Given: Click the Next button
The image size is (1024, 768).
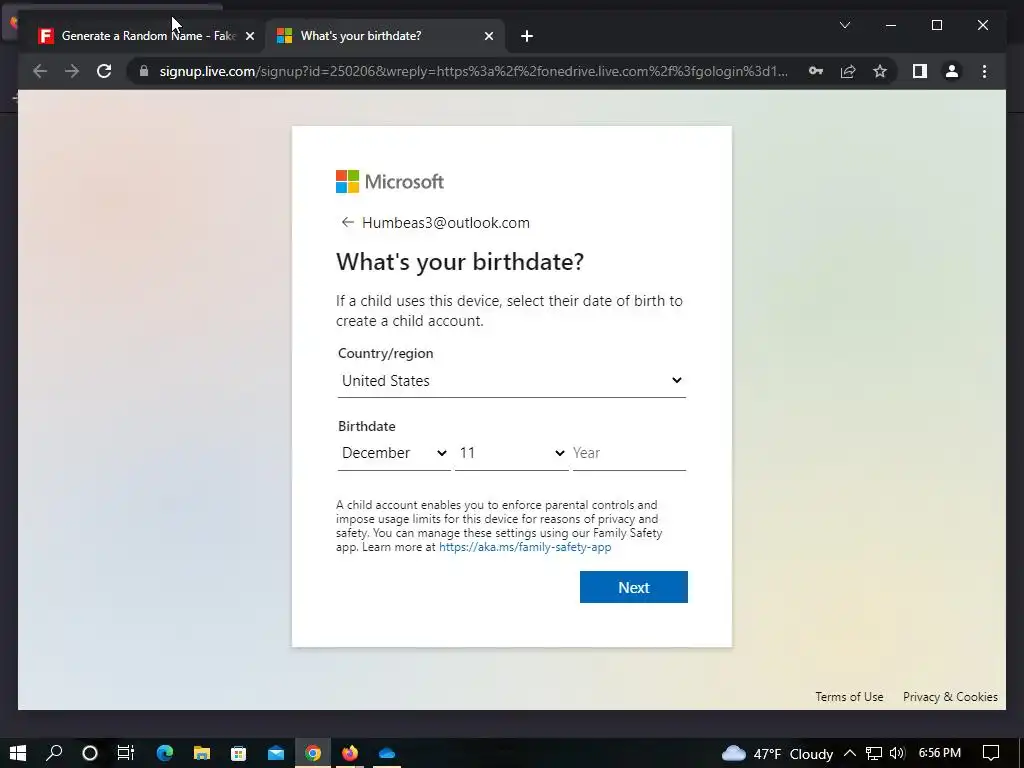Looking at the screenshot, I should [x=633, y=587].
